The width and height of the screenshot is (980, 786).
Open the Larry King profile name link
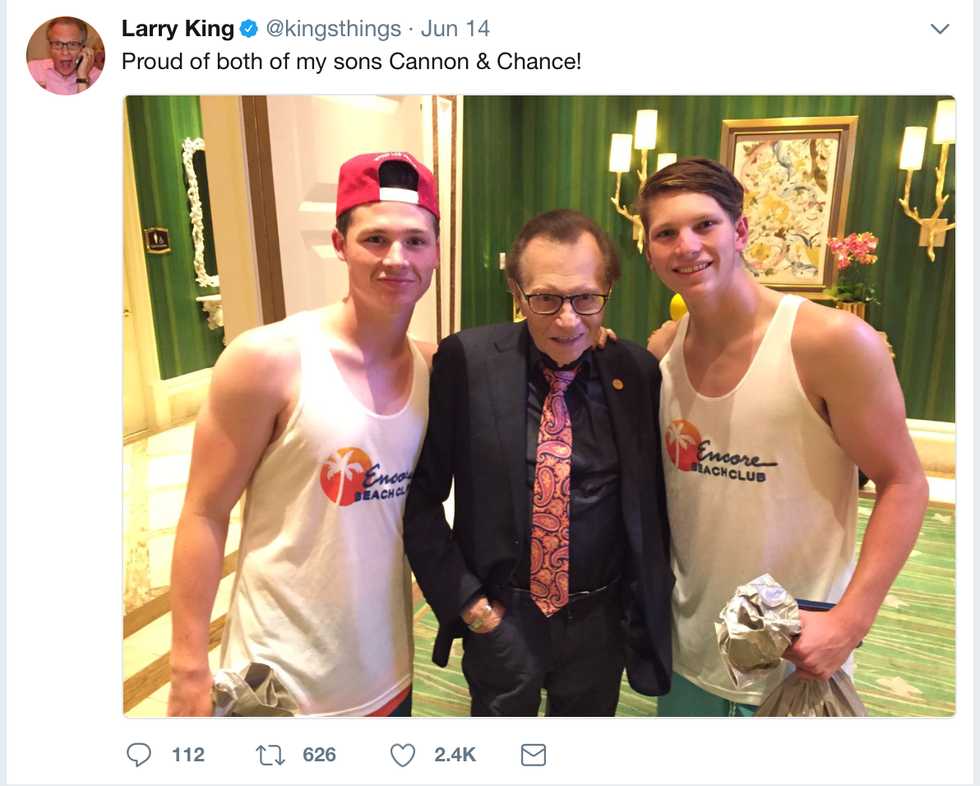pos(177,29)
